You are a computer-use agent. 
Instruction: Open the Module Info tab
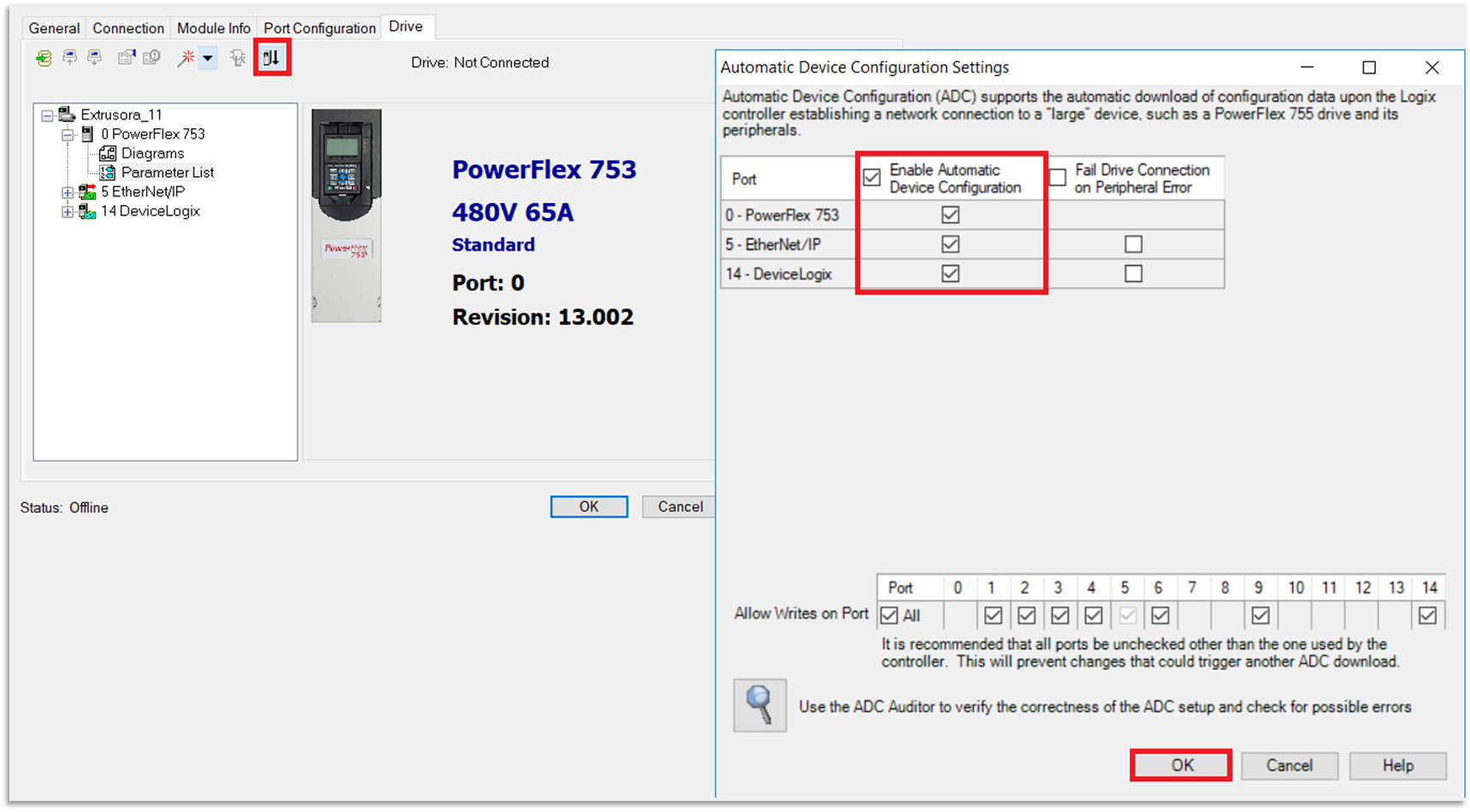214,28
